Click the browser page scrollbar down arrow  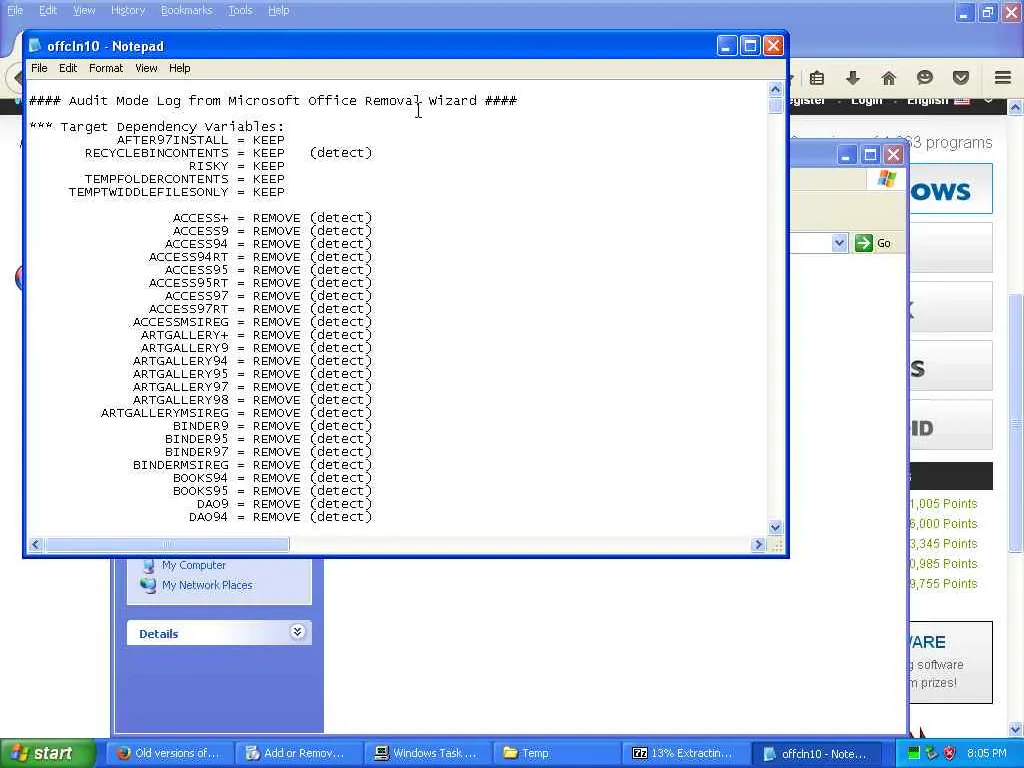coord(1016,729)
